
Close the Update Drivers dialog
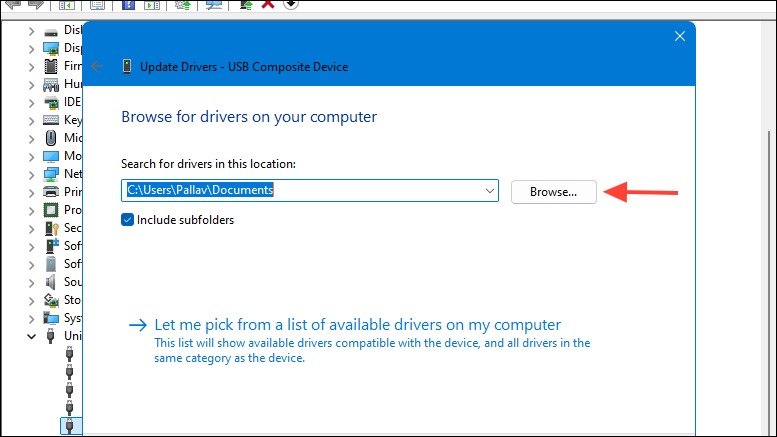[679, 36]
